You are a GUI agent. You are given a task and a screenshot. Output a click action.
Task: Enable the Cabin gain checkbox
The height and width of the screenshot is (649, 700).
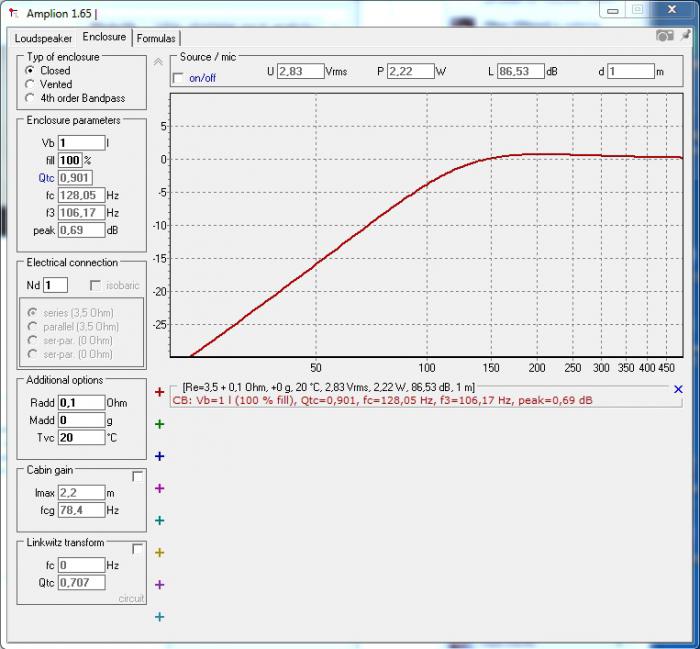pos(138,476)
